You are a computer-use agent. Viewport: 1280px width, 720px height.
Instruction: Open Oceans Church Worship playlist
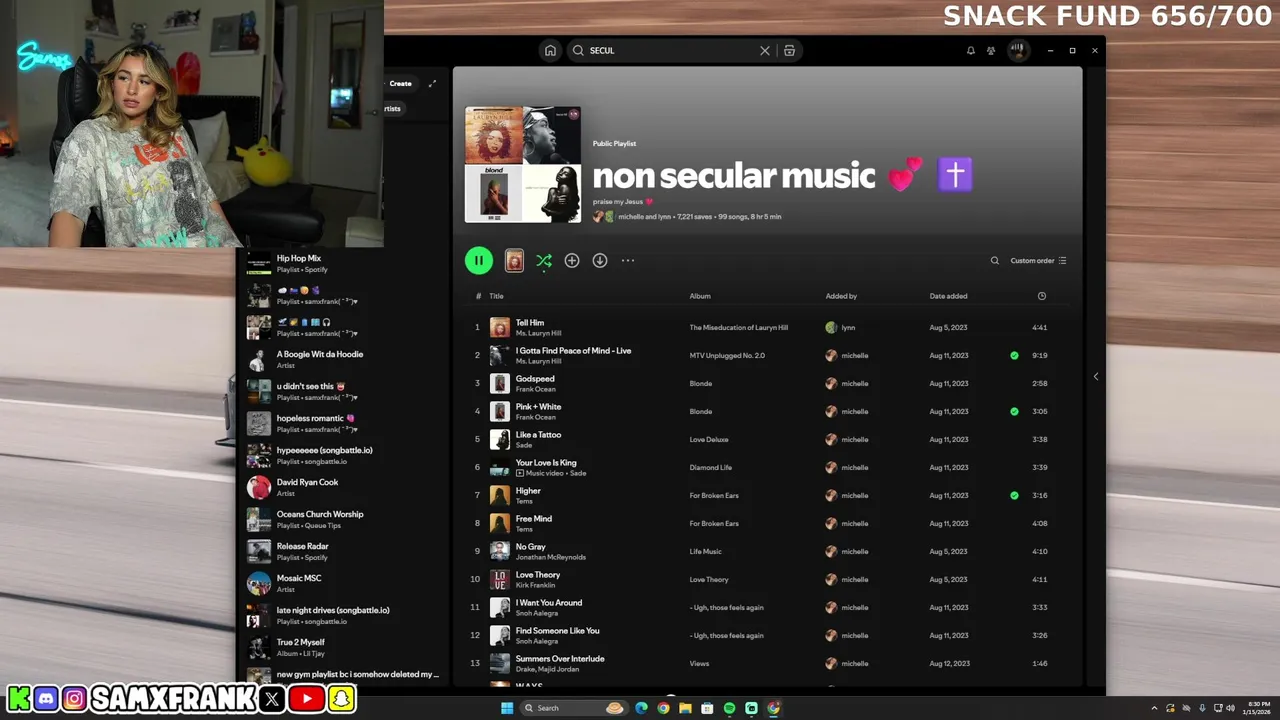click(x=343, y=519)
